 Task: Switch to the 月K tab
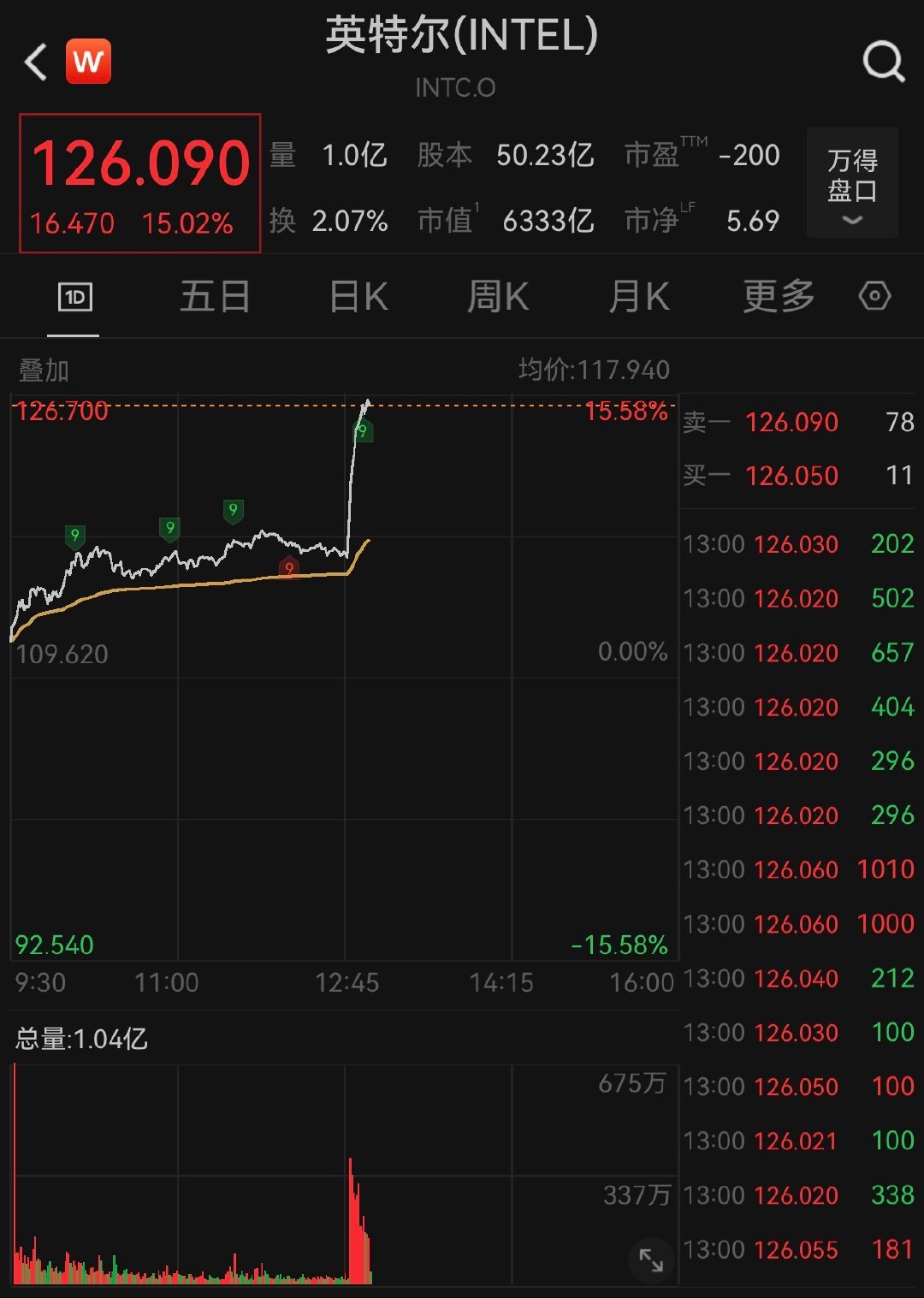(639, 297)
